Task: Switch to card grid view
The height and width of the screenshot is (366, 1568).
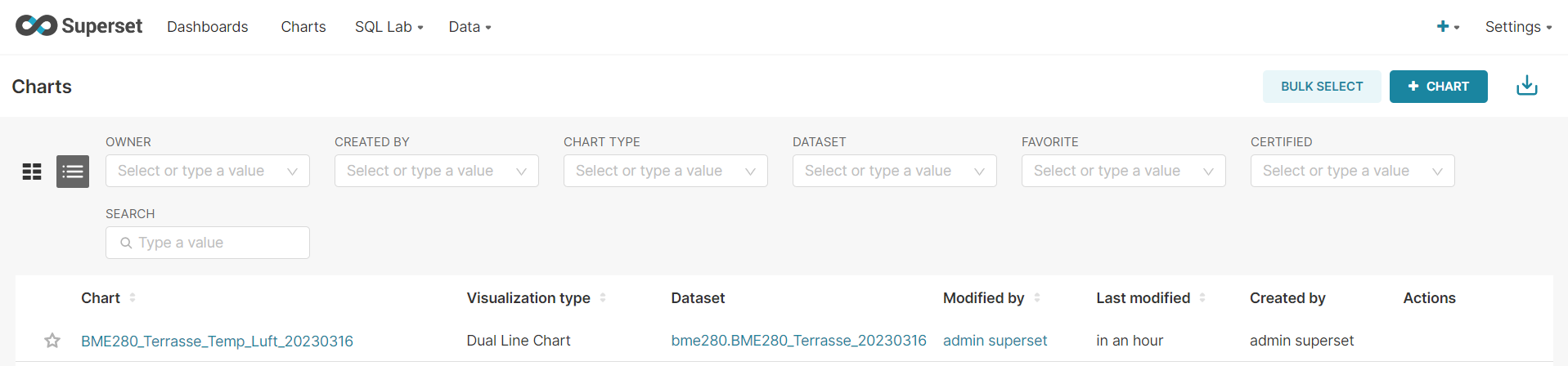Action: click(x=32, y=172)
